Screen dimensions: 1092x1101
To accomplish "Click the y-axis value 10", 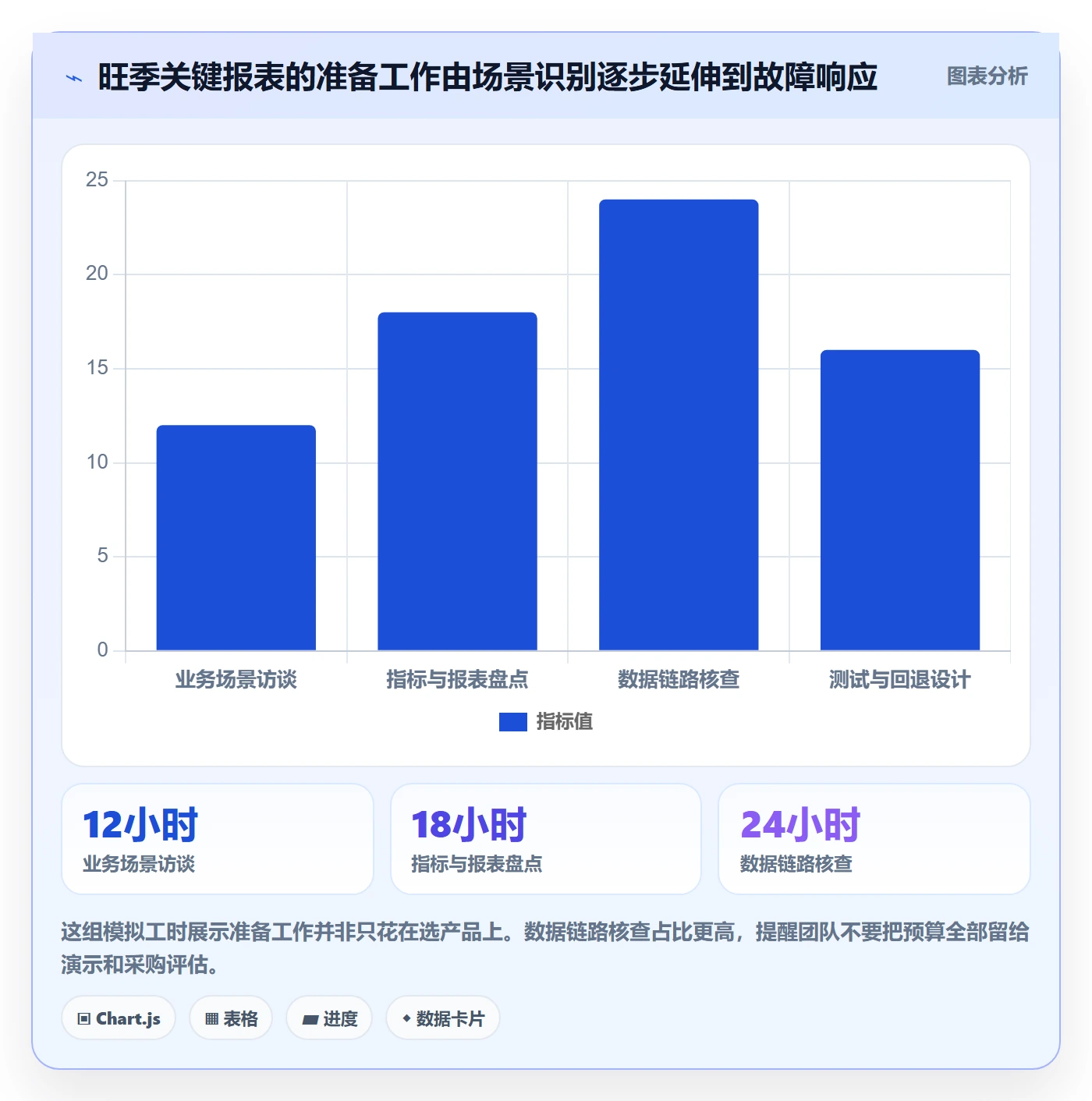I will (97, 462).
